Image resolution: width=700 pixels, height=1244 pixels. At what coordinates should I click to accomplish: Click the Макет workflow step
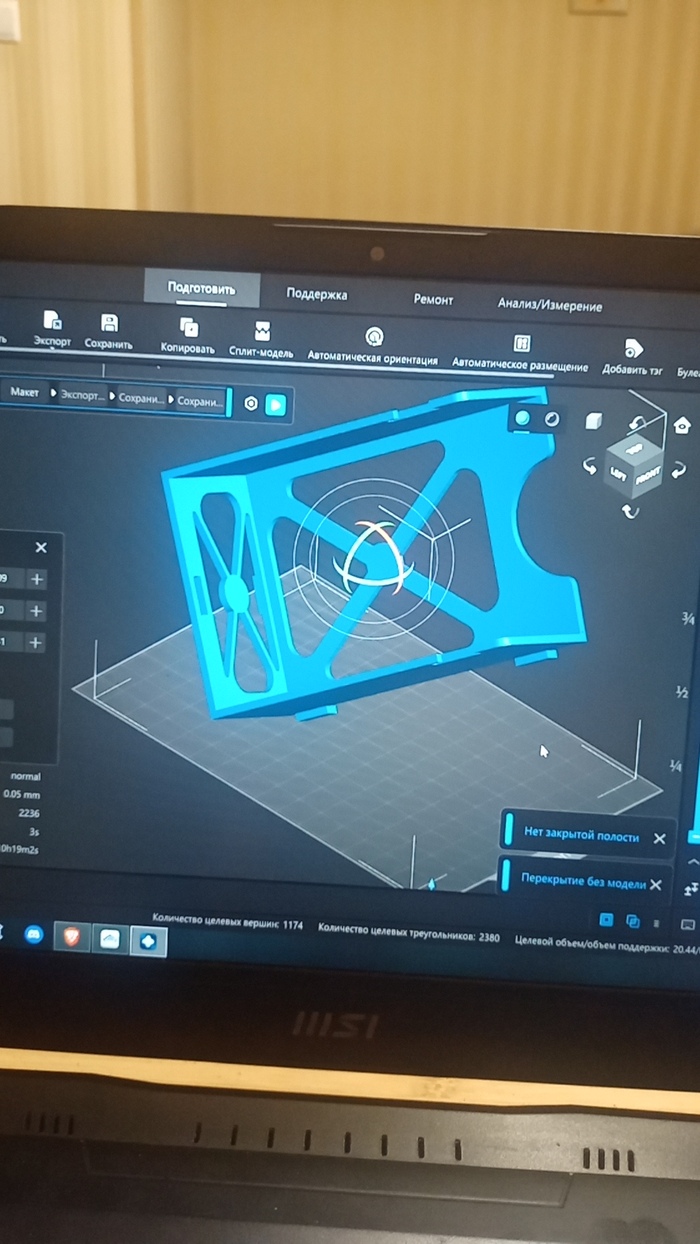25,393
